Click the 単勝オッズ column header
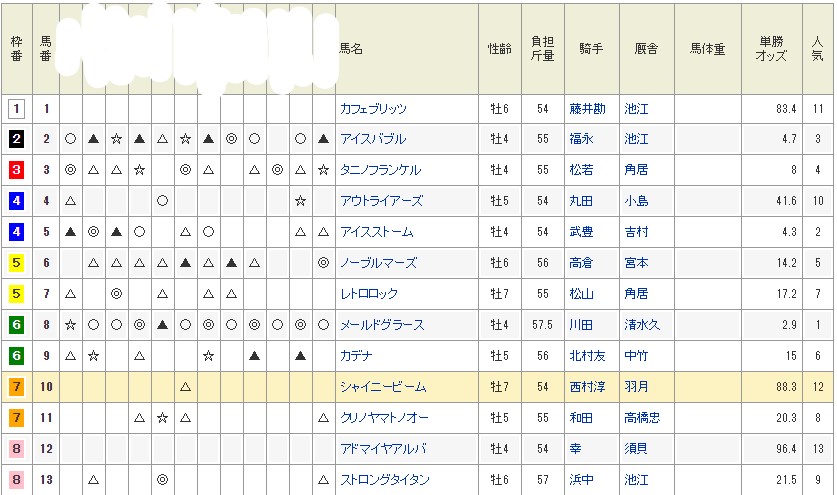The height and width of the screenshot is (495, 837). tap(770, 48)
